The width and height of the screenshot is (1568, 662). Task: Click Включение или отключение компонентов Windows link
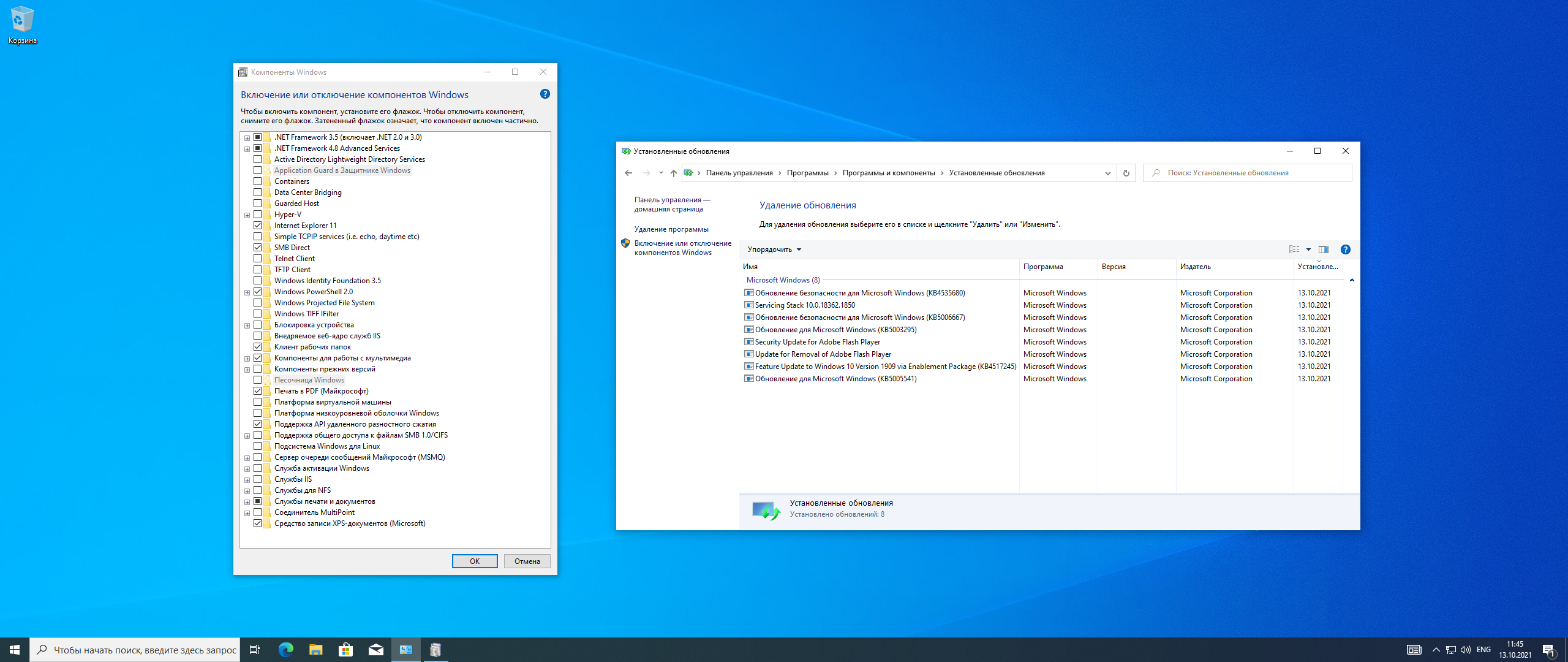[682, 248]
